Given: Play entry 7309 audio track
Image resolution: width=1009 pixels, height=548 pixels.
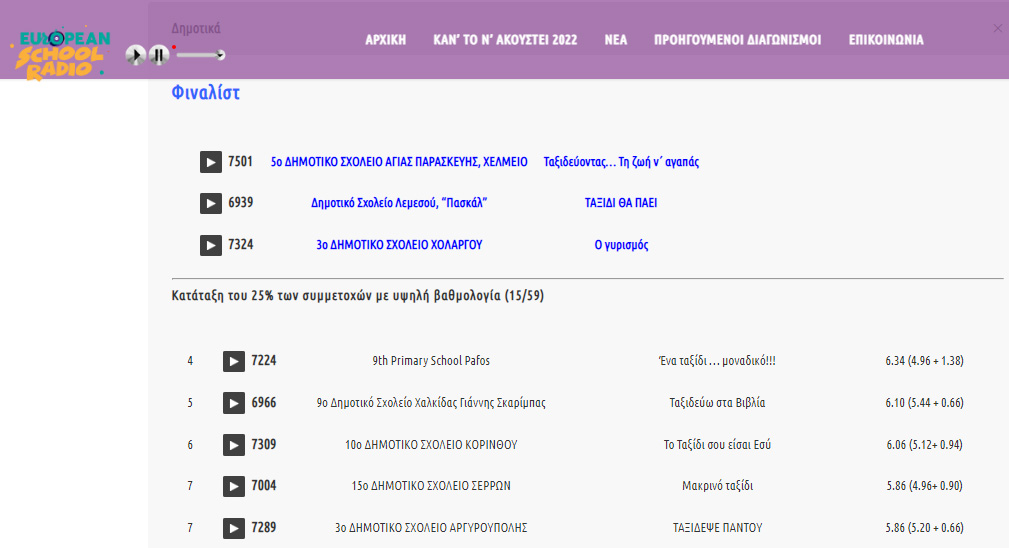Looking at the screenshot, I should tap(233, 445).
